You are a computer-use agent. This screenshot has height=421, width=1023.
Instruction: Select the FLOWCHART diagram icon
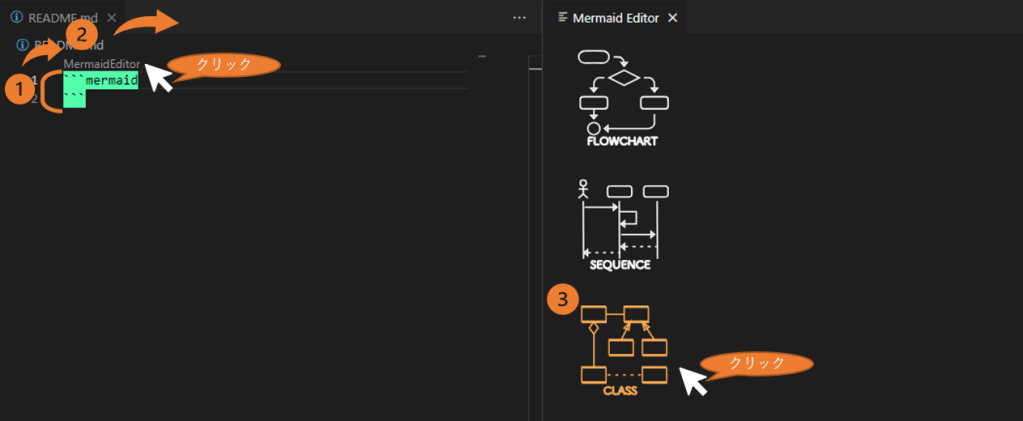pyautogui.click(x=623, y=97)
